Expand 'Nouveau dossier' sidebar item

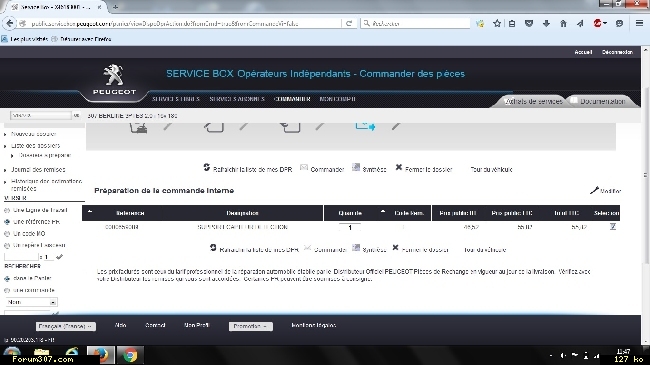coord(33,134)
